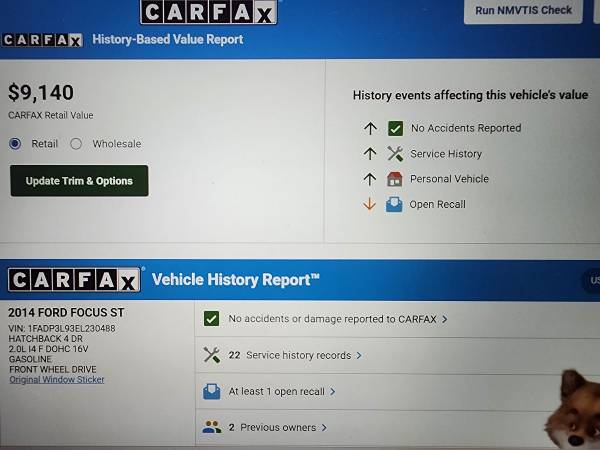The height and width of the screenshot is (450, 600).
Task: Click the recall icon beside At least 1 open recall
Action: click(x=211, y=391)
